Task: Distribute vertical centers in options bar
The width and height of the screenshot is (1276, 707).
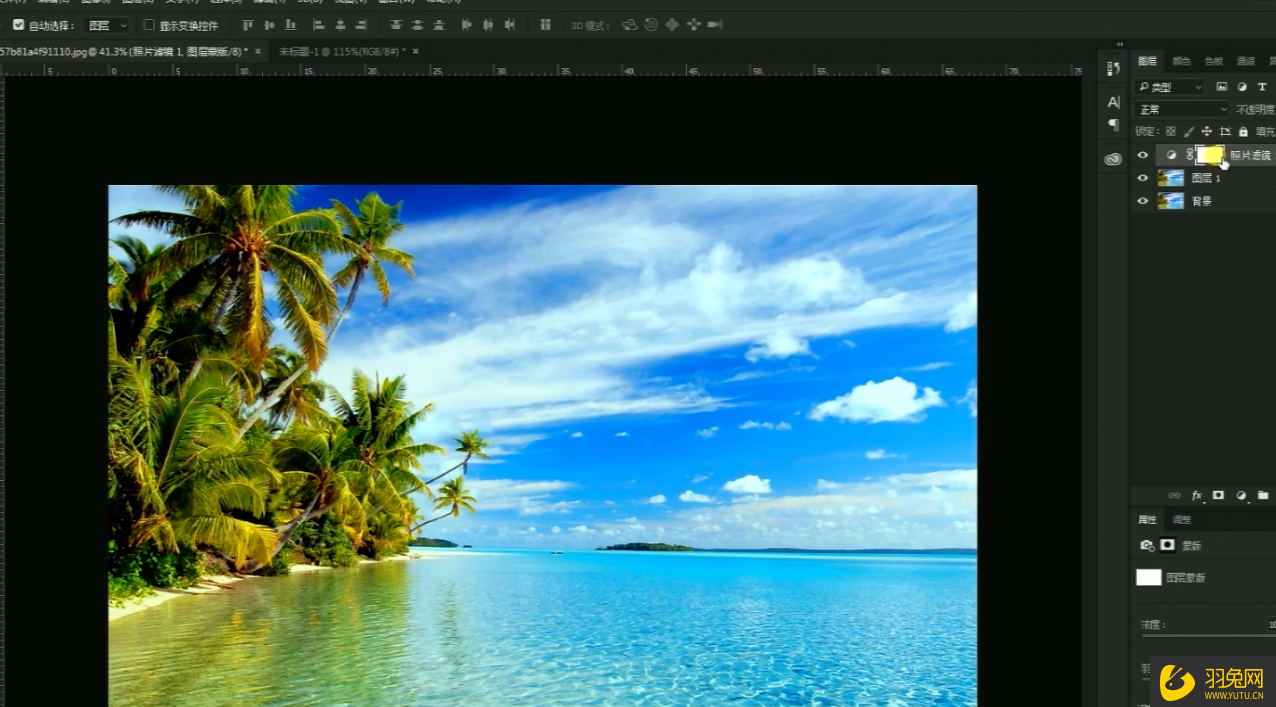Action: coord(417,25)
